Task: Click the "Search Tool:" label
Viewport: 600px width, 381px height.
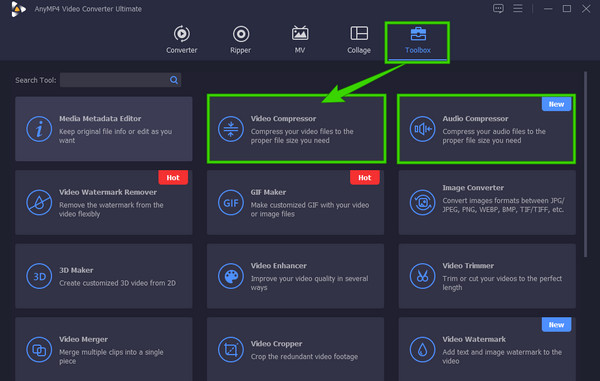Action: (36, 80)
